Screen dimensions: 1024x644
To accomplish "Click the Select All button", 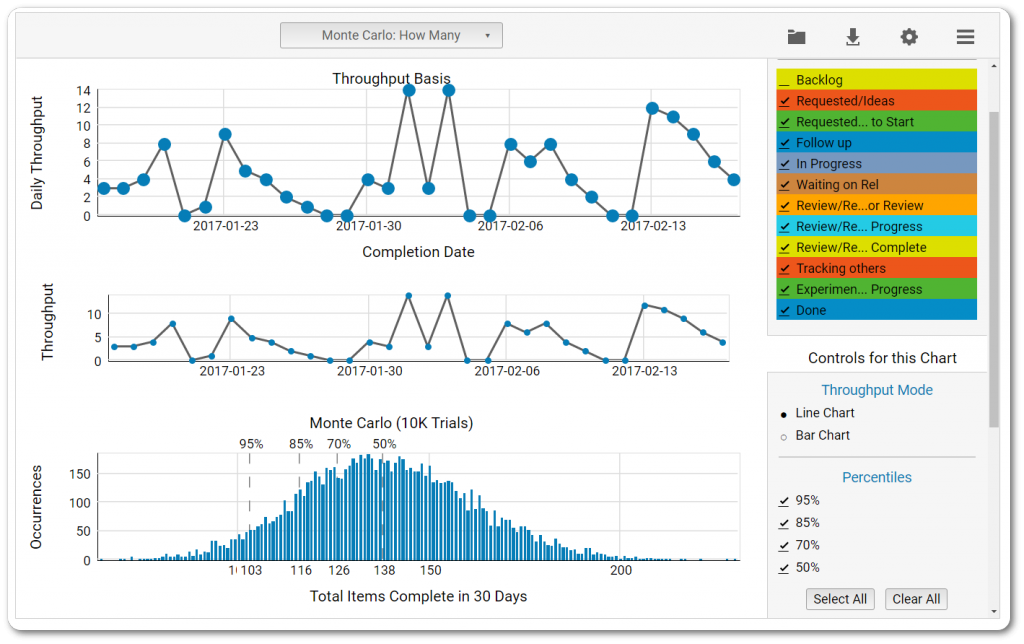I will click(x=840, y=599).
